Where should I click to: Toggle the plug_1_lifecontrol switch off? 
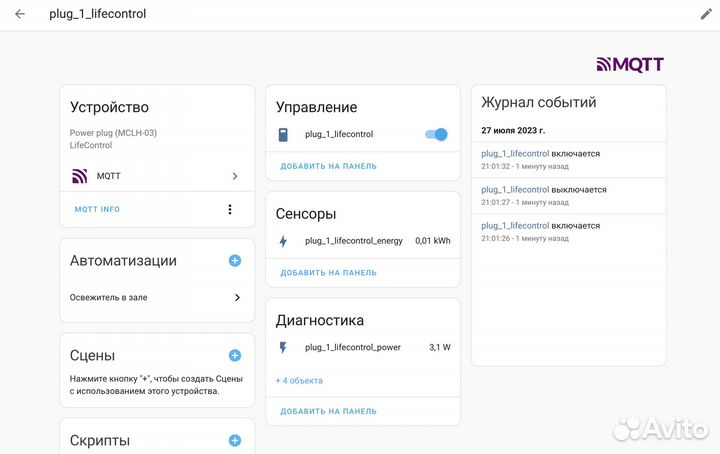436,135
